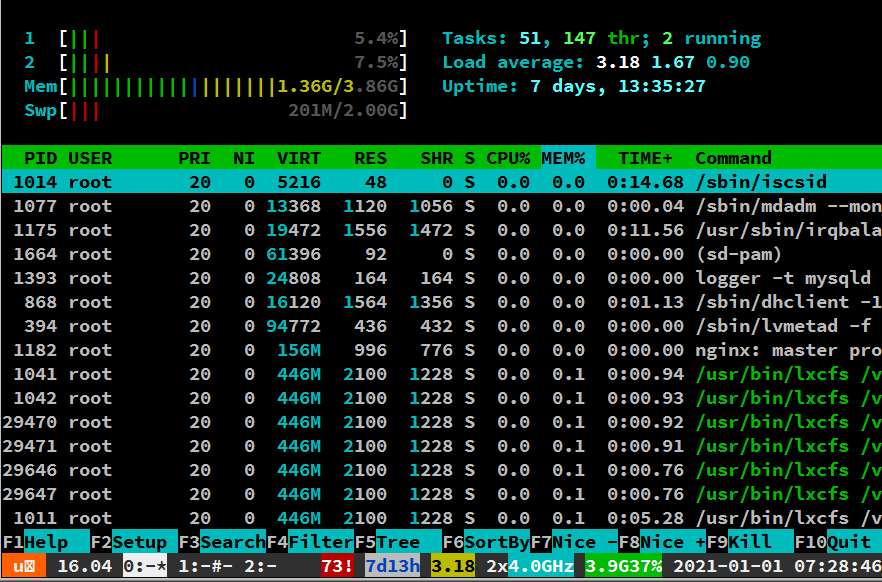Select the /sbin/dhclient process row
This screenshot has width=882, height=582.
point(440,302)
